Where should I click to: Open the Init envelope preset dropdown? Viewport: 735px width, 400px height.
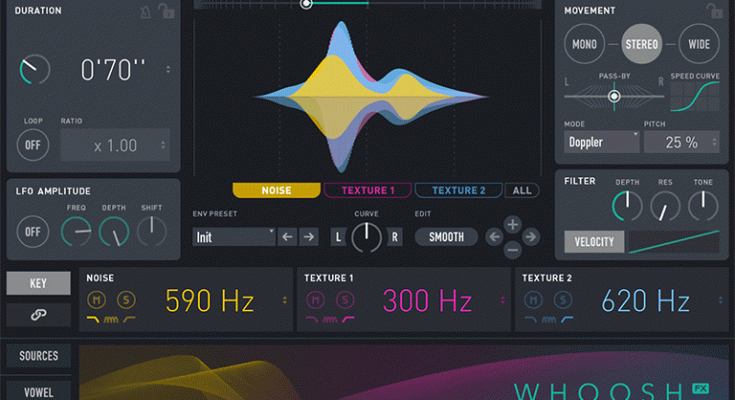(x=234, y=237)
